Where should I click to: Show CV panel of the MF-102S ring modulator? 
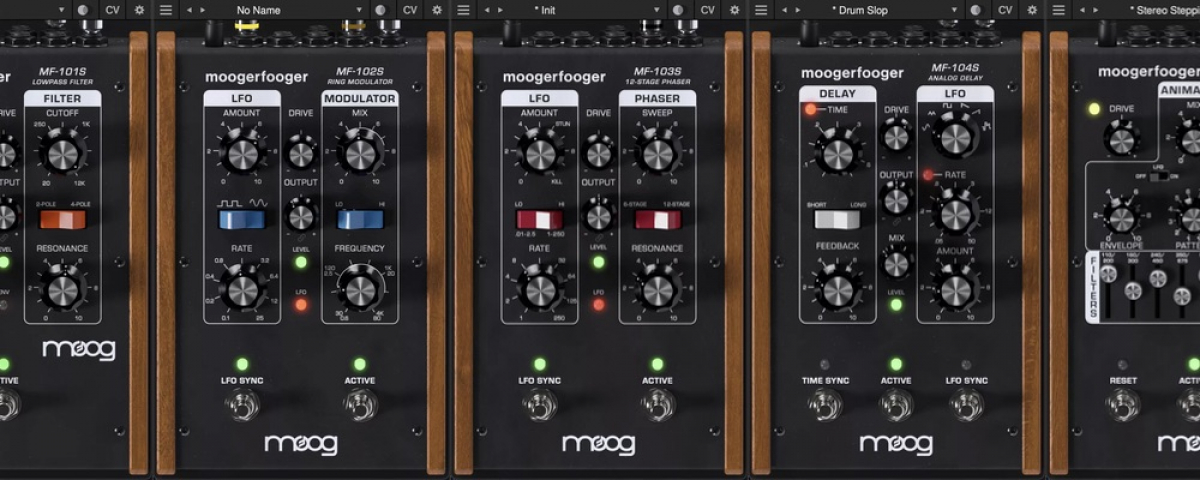409,9
